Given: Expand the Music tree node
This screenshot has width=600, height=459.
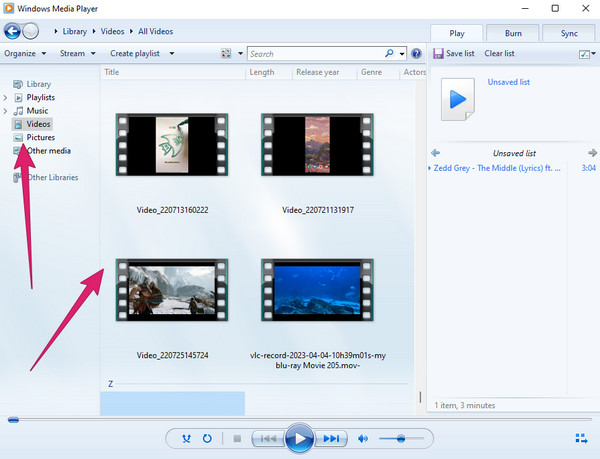Looking at the screenshot, I should pyautogui.click(x=5, y=111).
